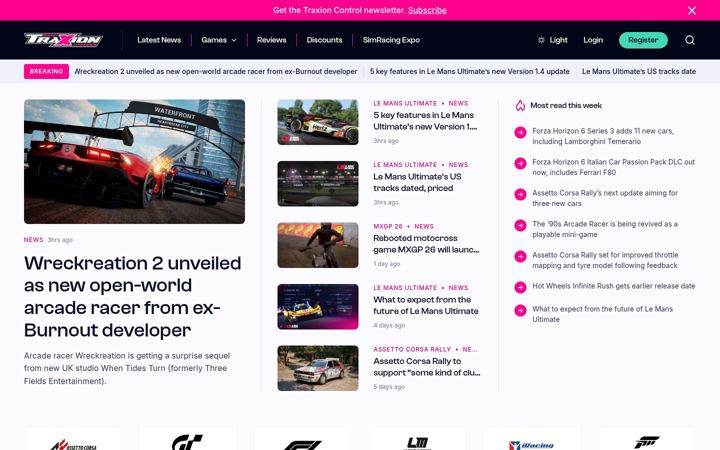Expand the Games dropdown menu
This screenshot has height=450, width=720.
(219, 40)
